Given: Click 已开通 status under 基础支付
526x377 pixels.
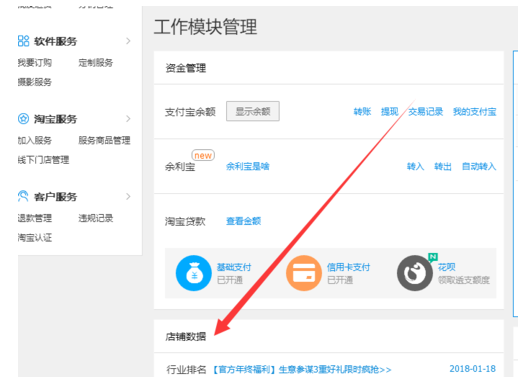Looking at the screenshot, I should 230,280.
